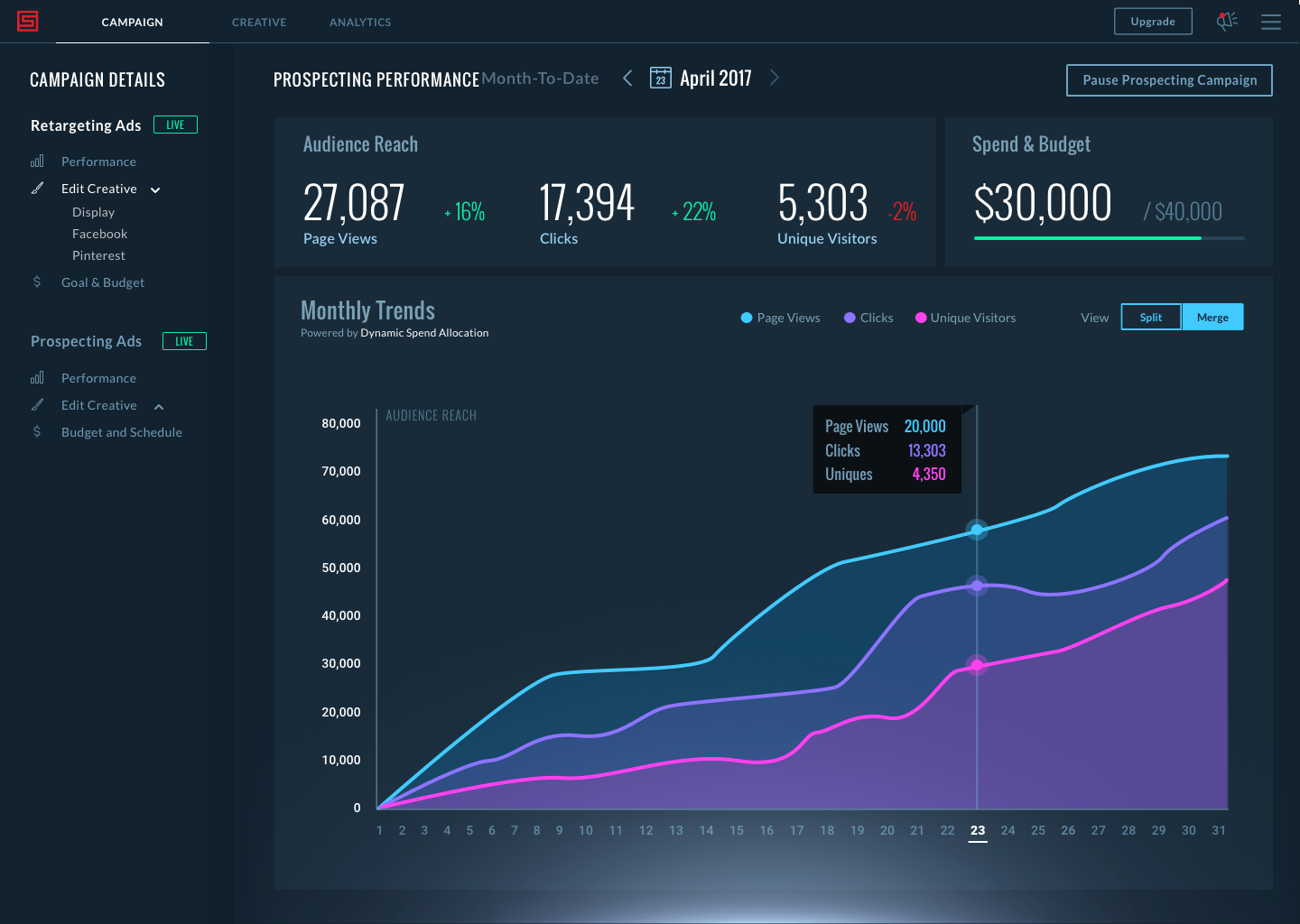Viewport: 1300px width, 924px height.
Task: Select Facebook under Edit Creative
Action: coord(100,234)
